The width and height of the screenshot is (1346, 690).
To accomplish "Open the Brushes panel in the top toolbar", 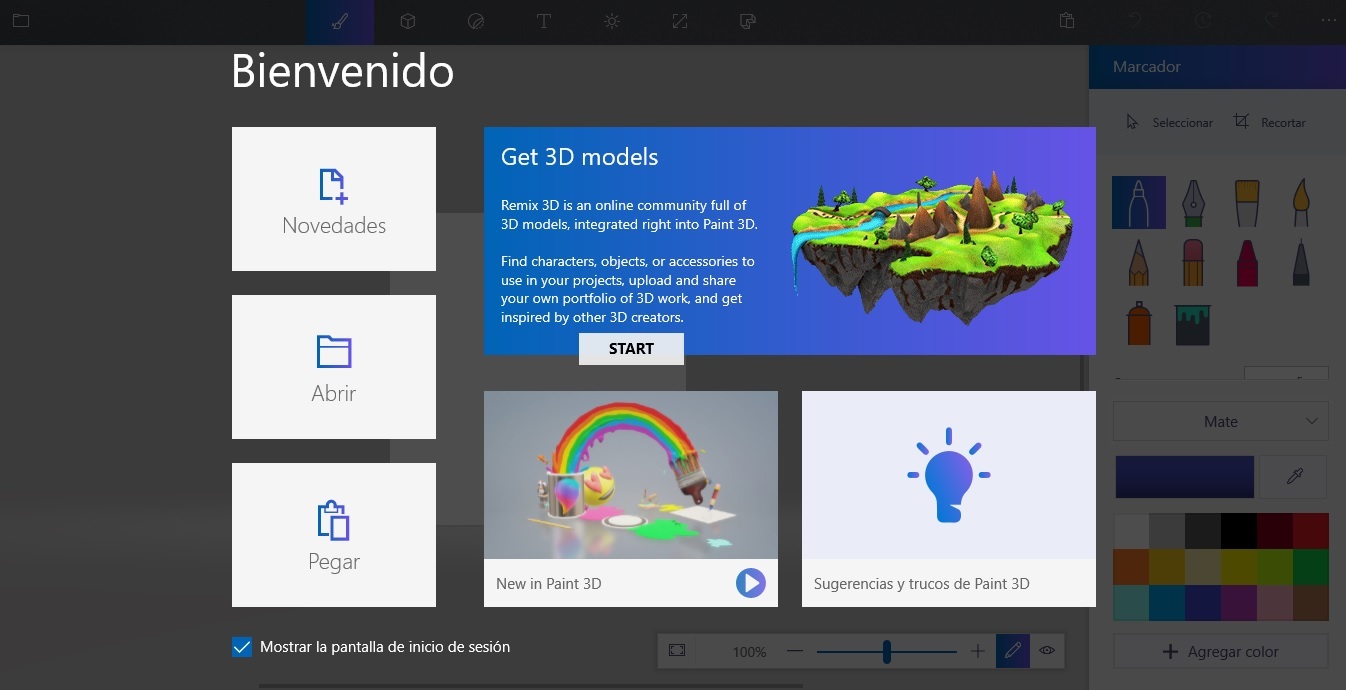I will click(340, 21).
